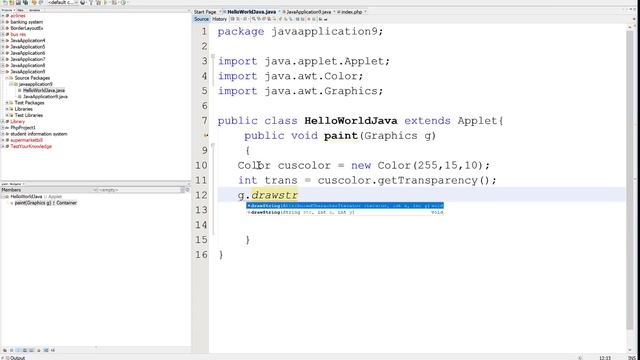
Task: Select HelloWorldJava class node in Navigator
Action: 26,196
